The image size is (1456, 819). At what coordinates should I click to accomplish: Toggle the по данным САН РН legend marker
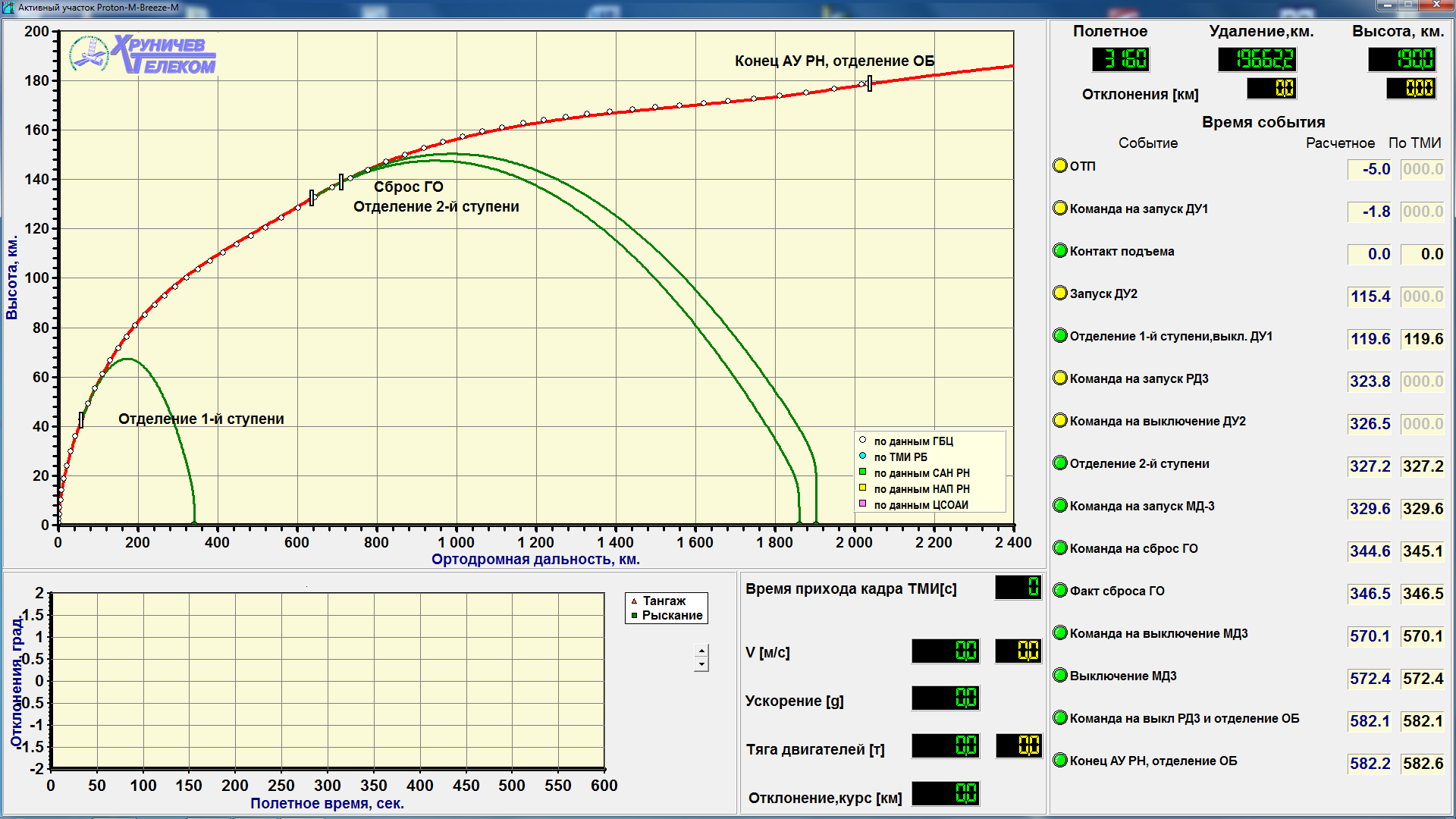pyautogui.click(x=862, y=472)
